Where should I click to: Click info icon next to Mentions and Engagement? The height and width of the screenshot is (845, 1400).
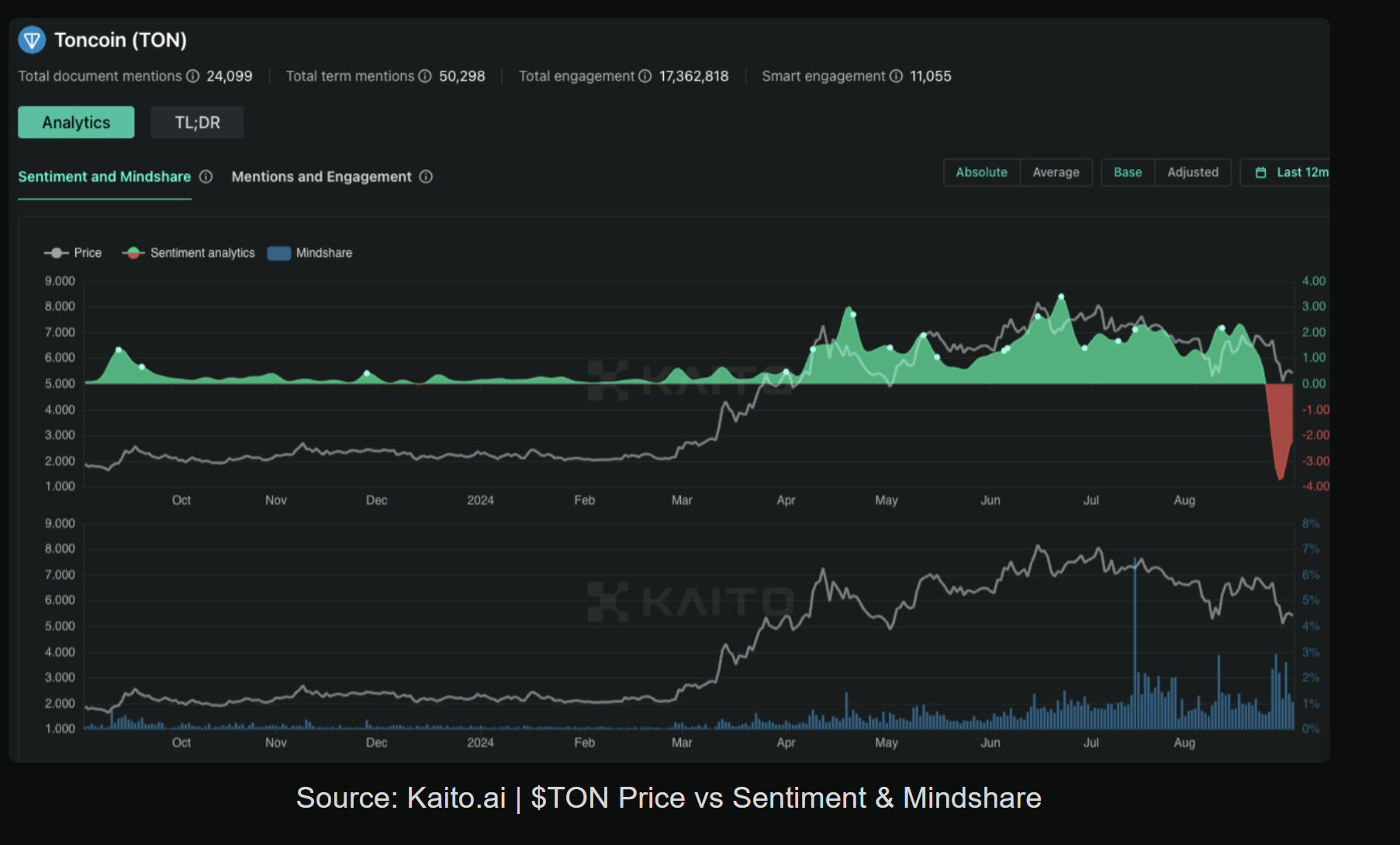point(426,177)
